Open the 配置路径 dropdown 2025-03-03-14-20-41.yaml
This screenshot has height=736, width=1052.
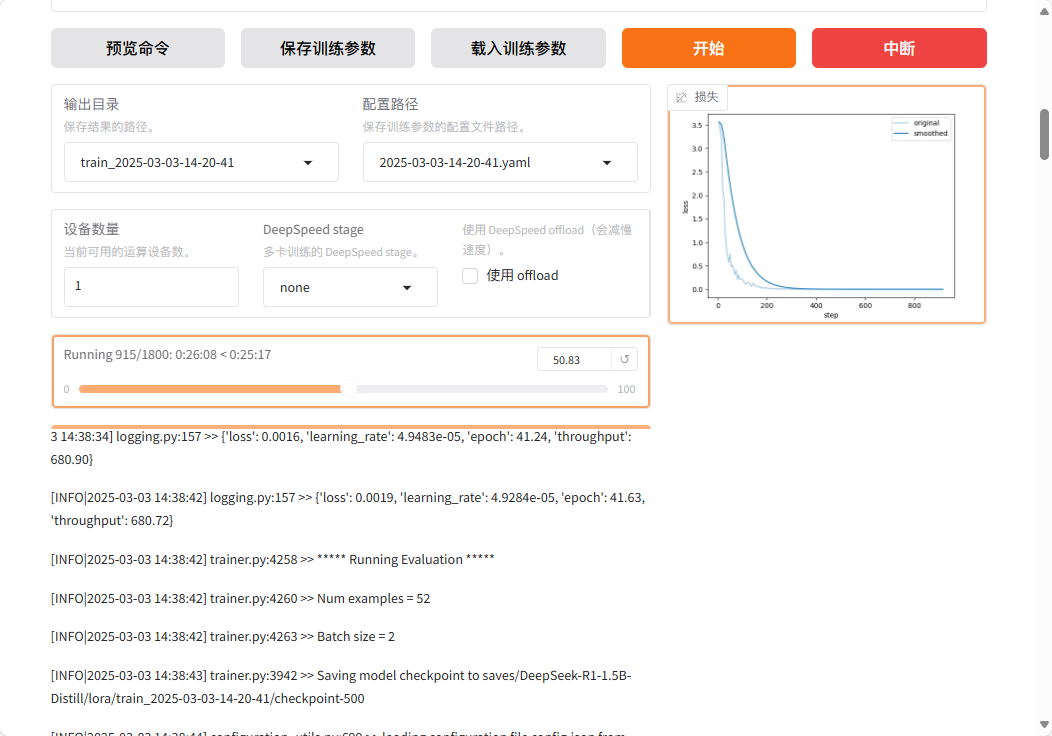[x=500, y=162]
